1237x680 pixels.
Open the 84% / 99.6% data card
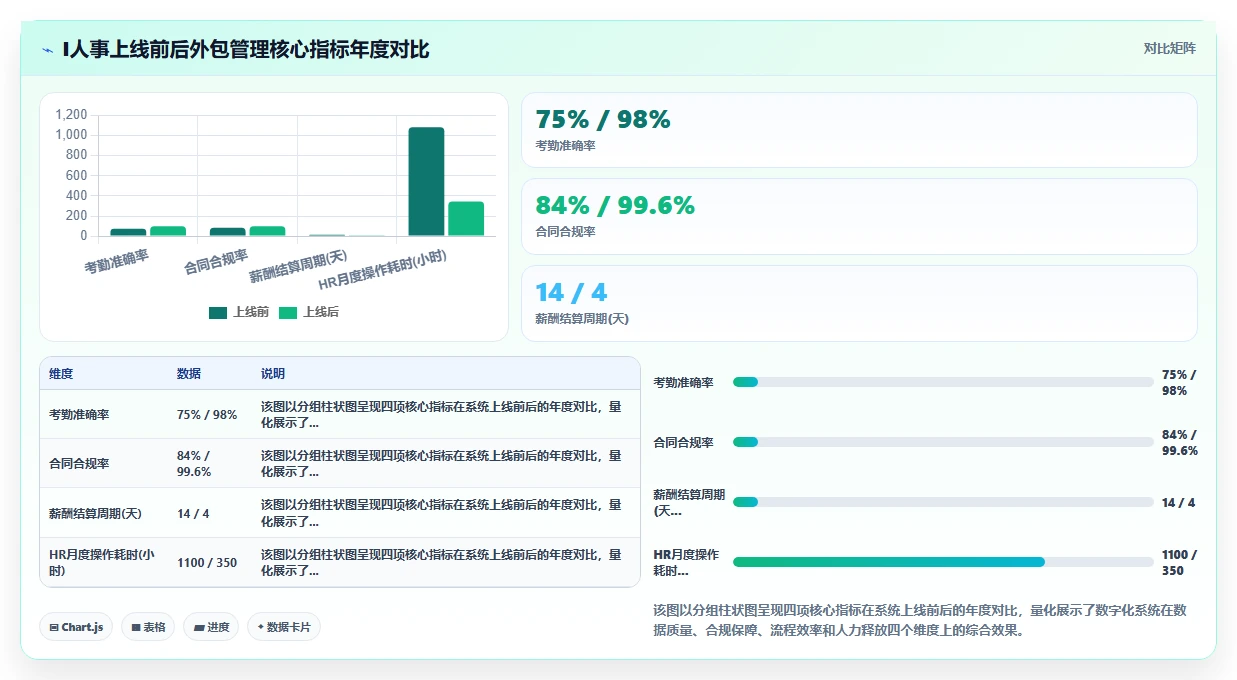[859, 216]
